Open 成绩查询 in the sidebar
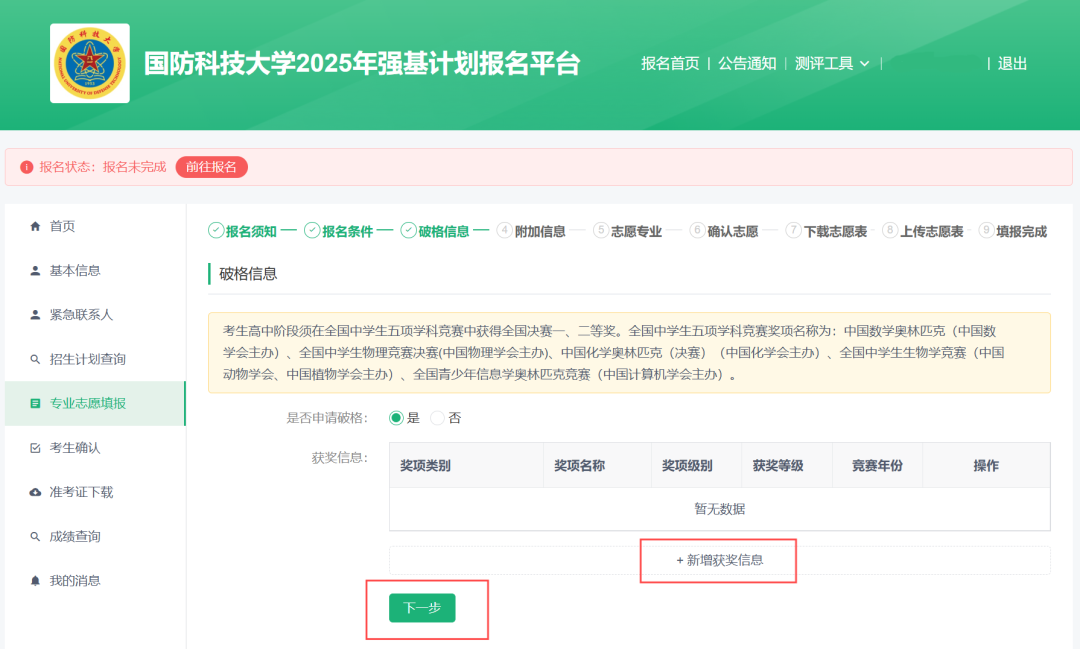Viewport: 1080px width, 649px height. point(95,537)
